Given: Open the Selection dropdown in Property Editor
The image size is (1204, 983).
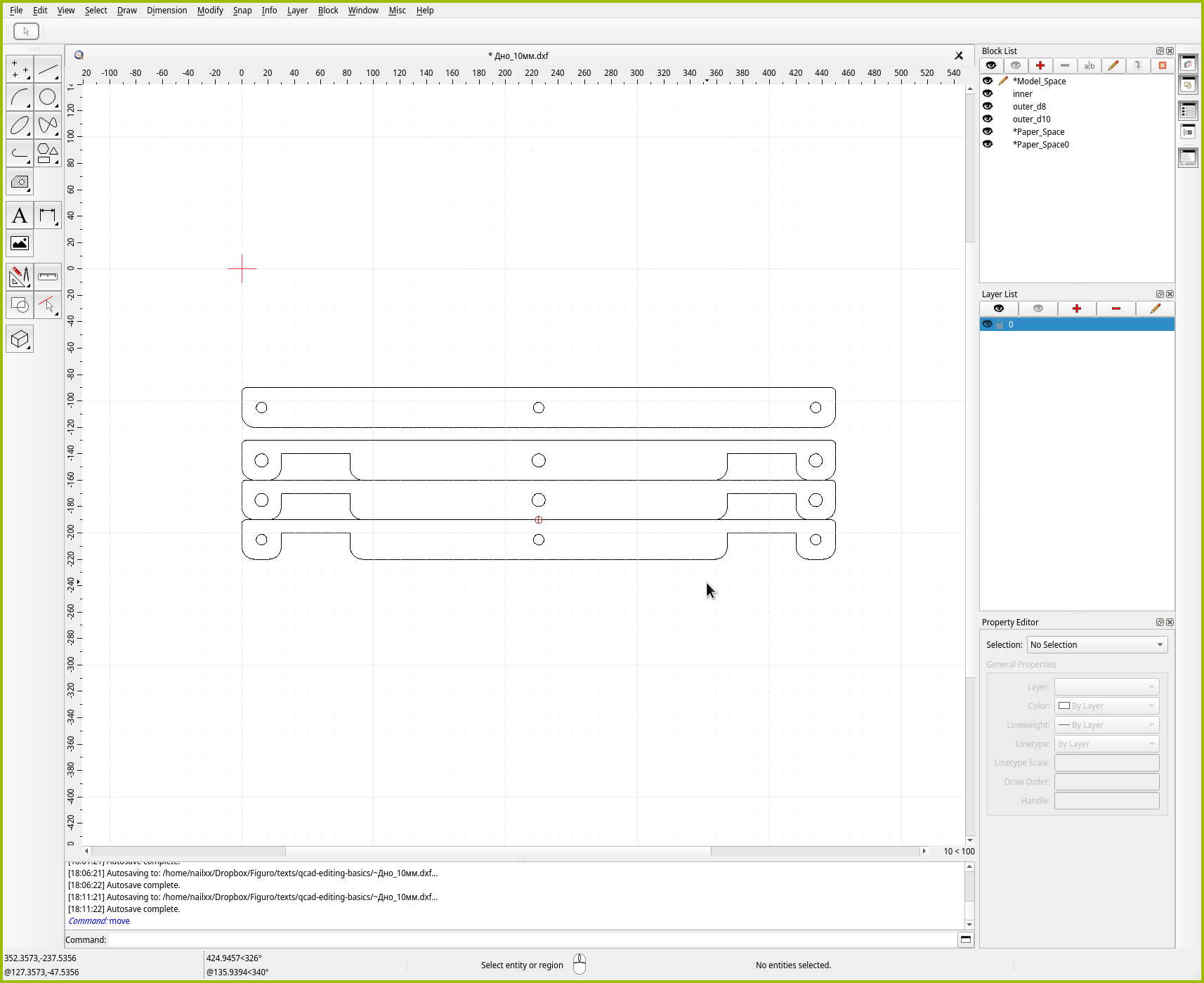Looking at the screenshot, I should [x=1097, y=644].
